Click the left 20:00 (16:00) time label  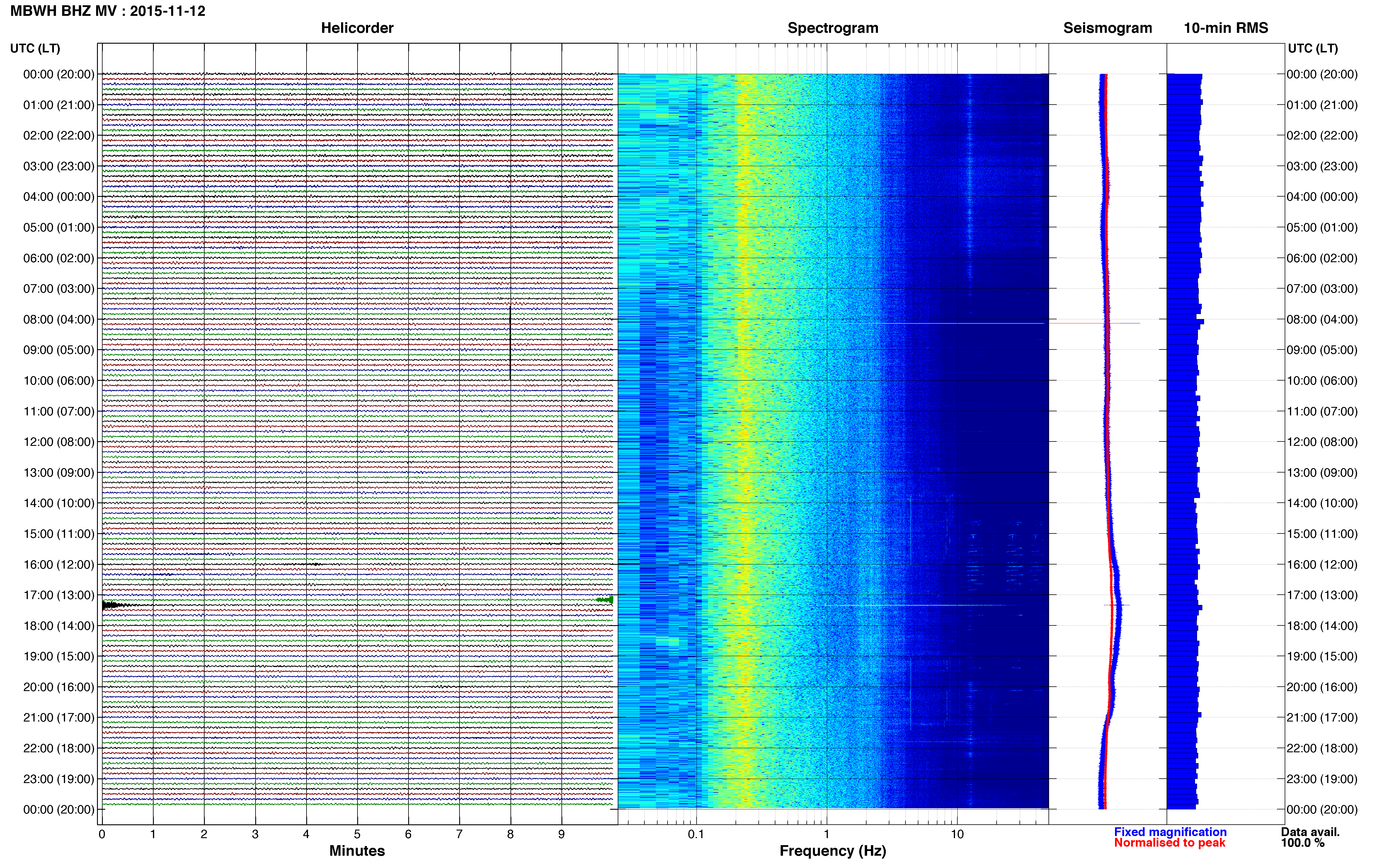pos(59,687)
